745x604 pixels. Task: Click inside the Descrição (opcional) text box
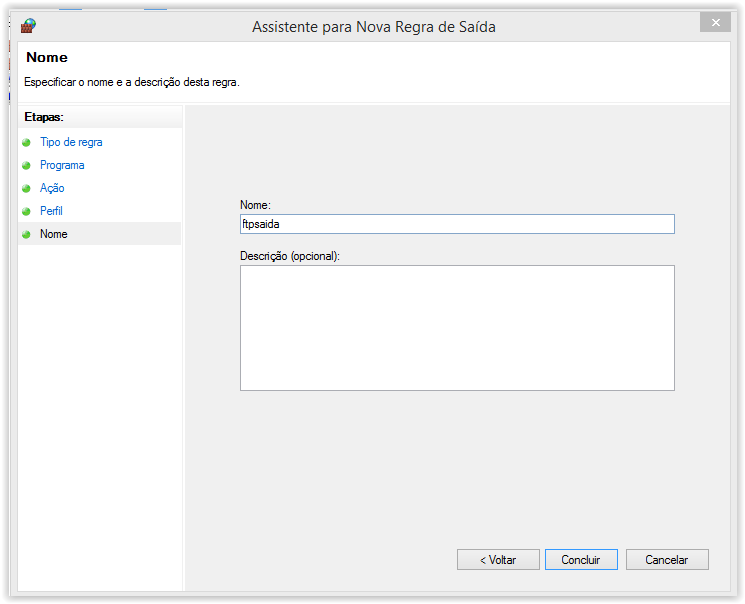457,327
